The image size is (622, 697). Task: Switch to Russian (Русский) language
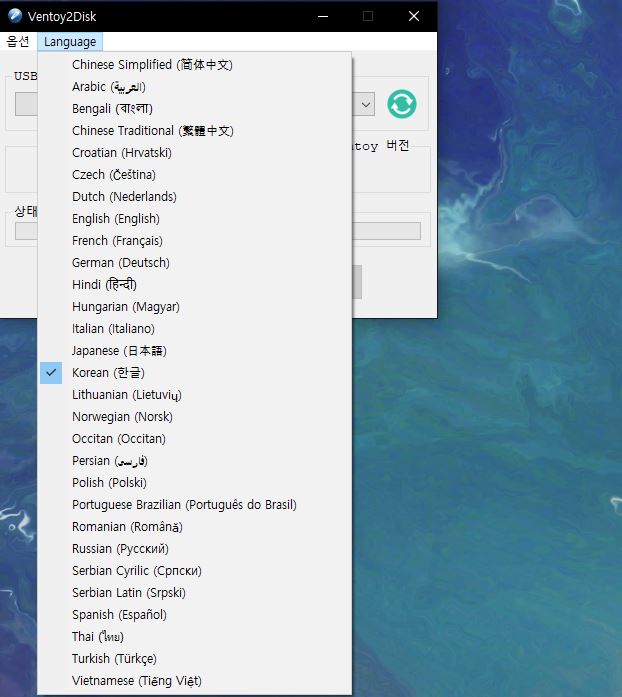click(195, 549)
